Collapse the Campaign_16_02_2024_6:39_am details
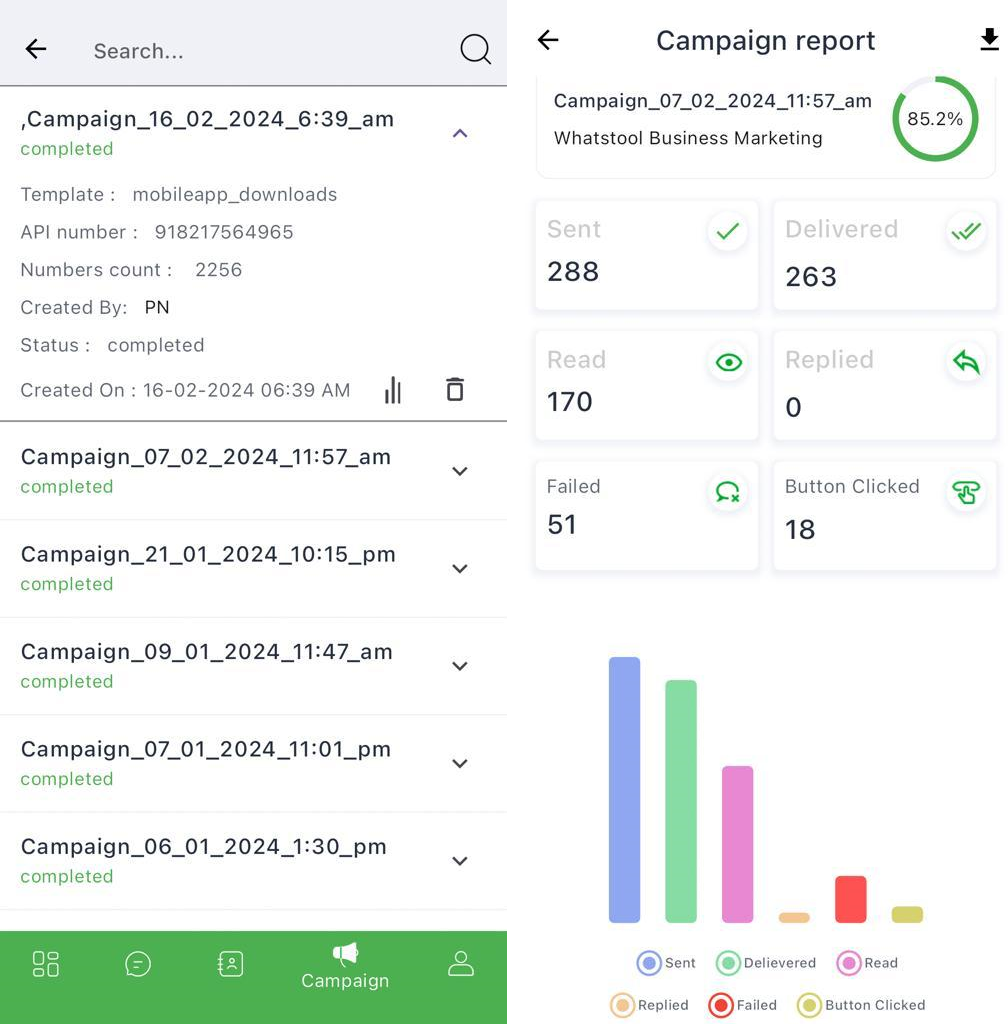 tap(460, 133)
